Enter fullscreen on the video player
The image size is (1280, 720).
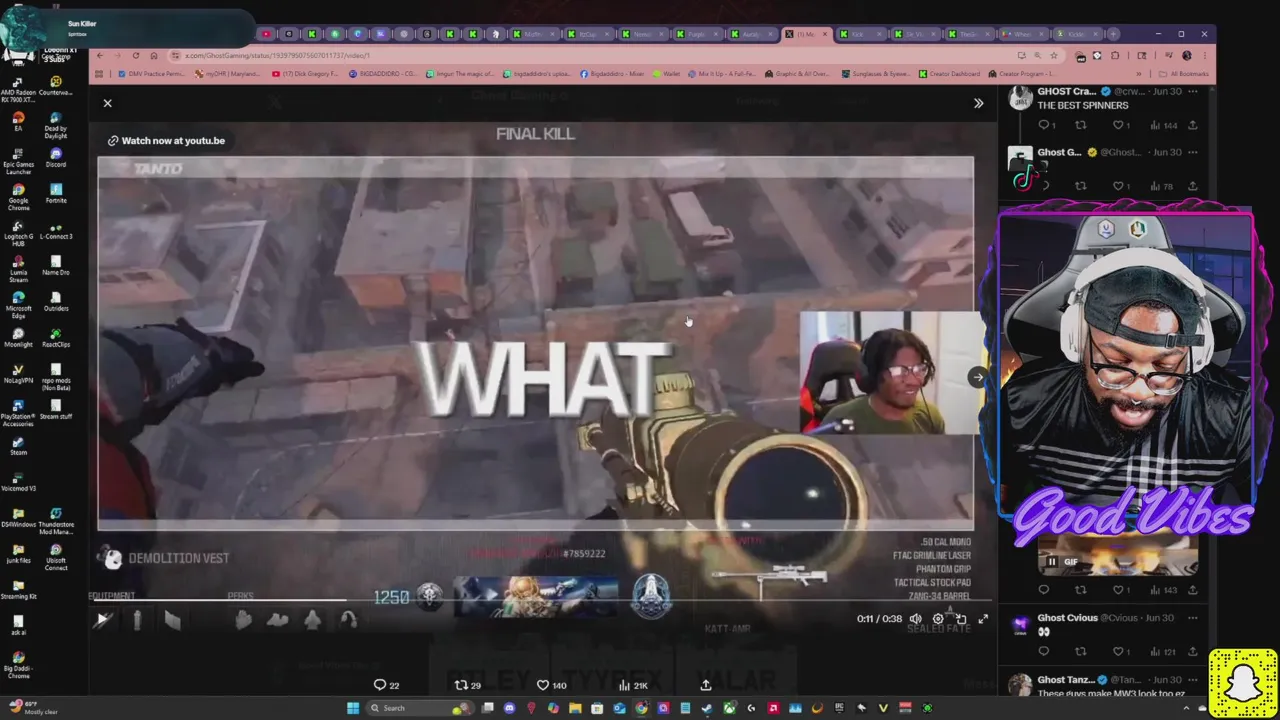(983, 619)
